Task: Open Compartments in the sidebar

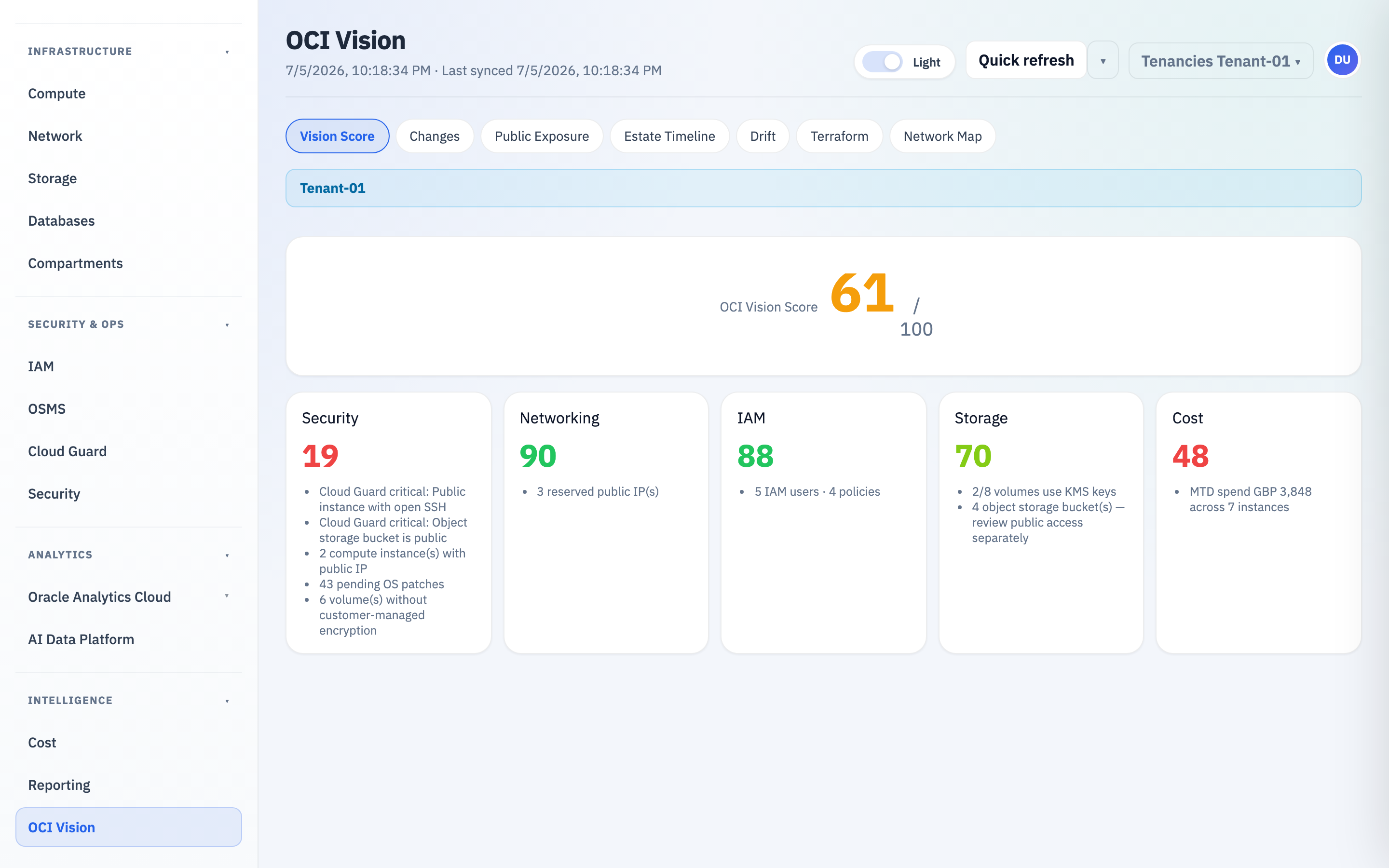Action: 129,263
